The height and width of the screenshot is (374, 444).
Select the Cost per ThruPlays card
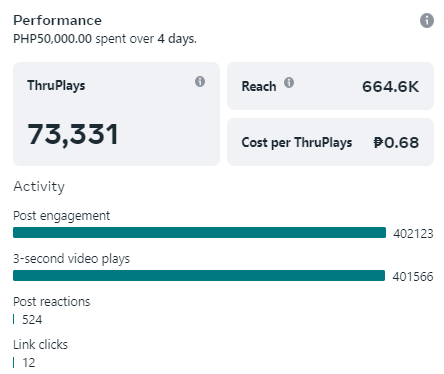(x=330, y=142)
